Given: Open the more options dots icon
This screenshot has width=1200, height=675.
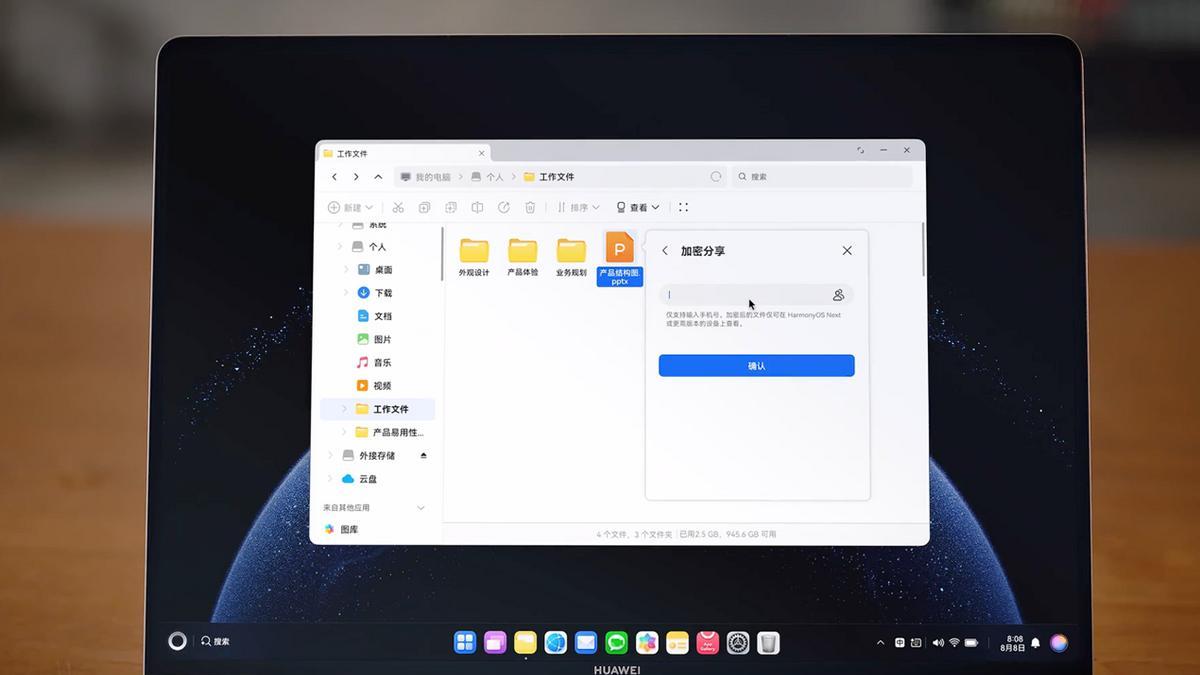Looking at the screenshot, I should [x=684, y=207].
